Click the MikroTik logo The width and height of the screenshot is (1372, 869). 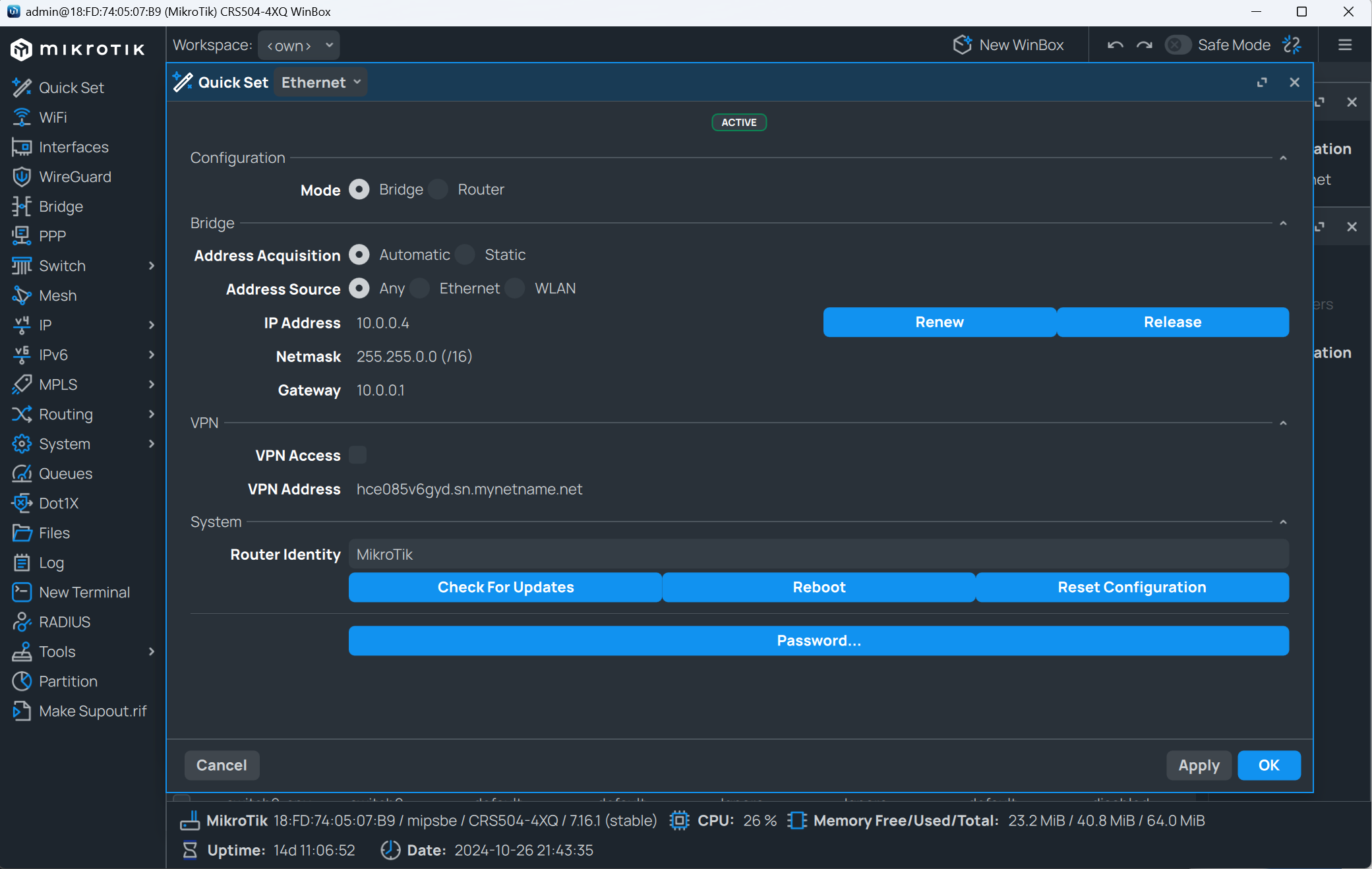coord(78,49)
